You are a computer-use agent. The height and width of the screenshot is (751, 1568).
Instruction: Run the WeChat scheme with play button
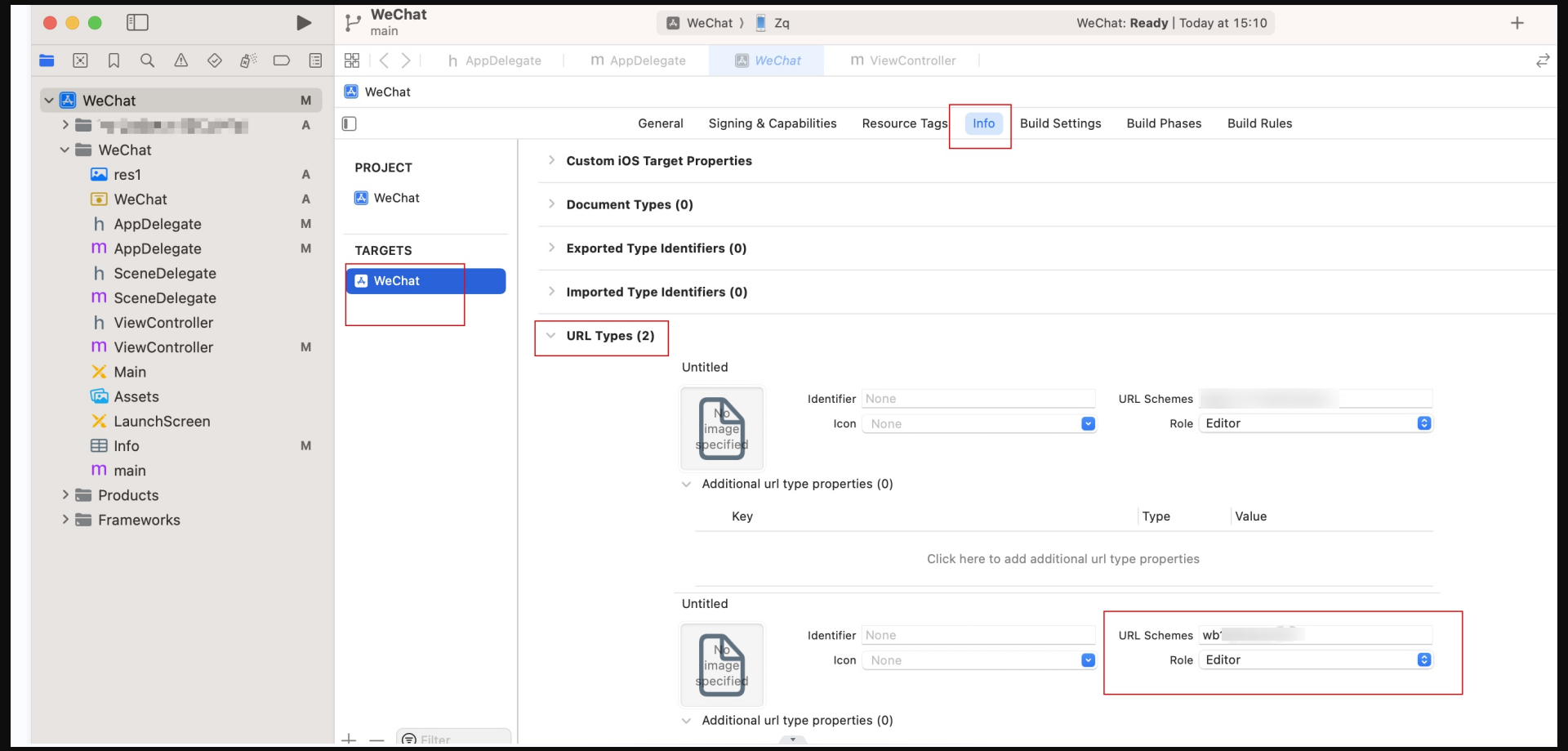coord(304,23)
